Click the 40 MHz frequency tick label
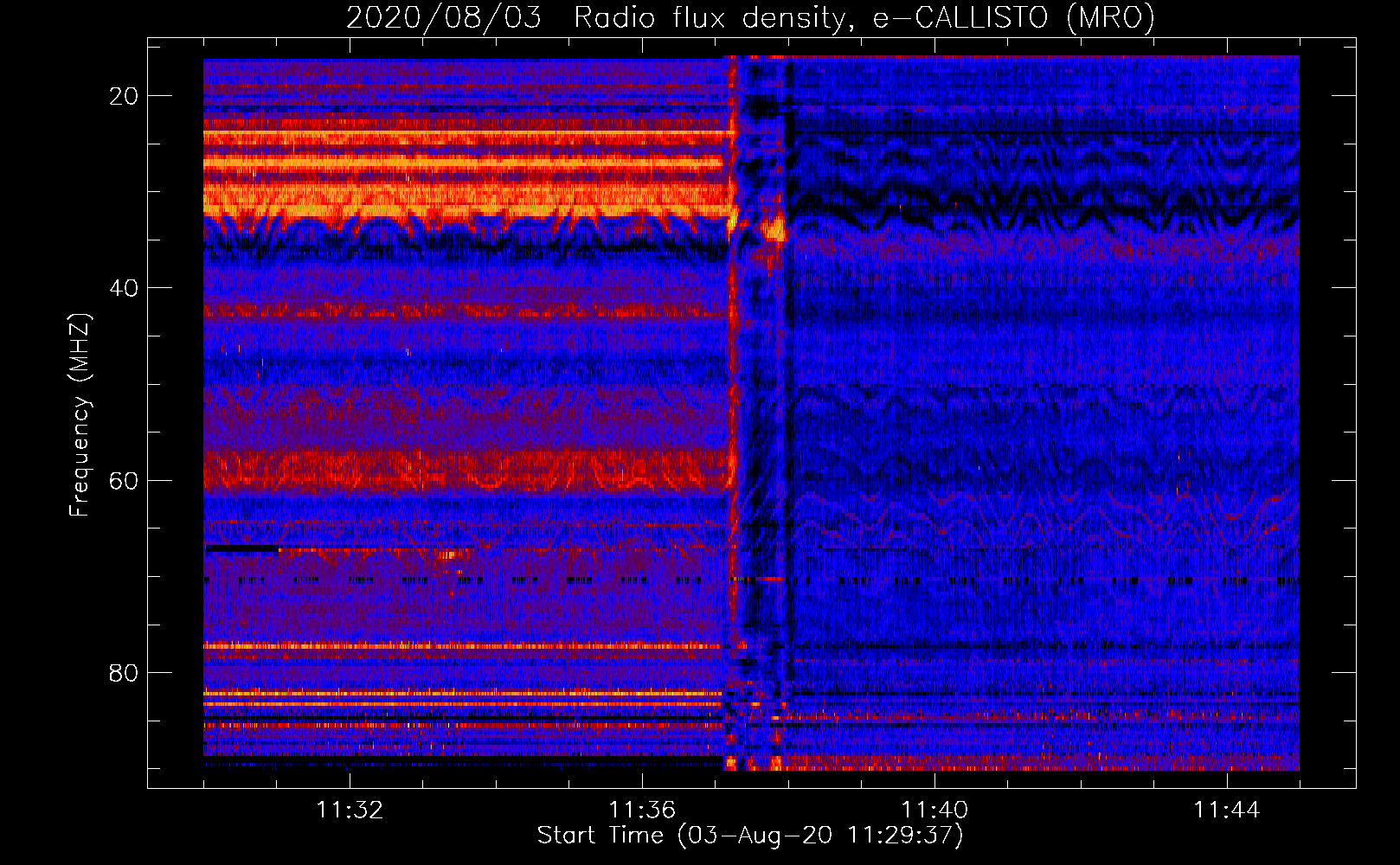1400x865 pixels. pos(125,288)
